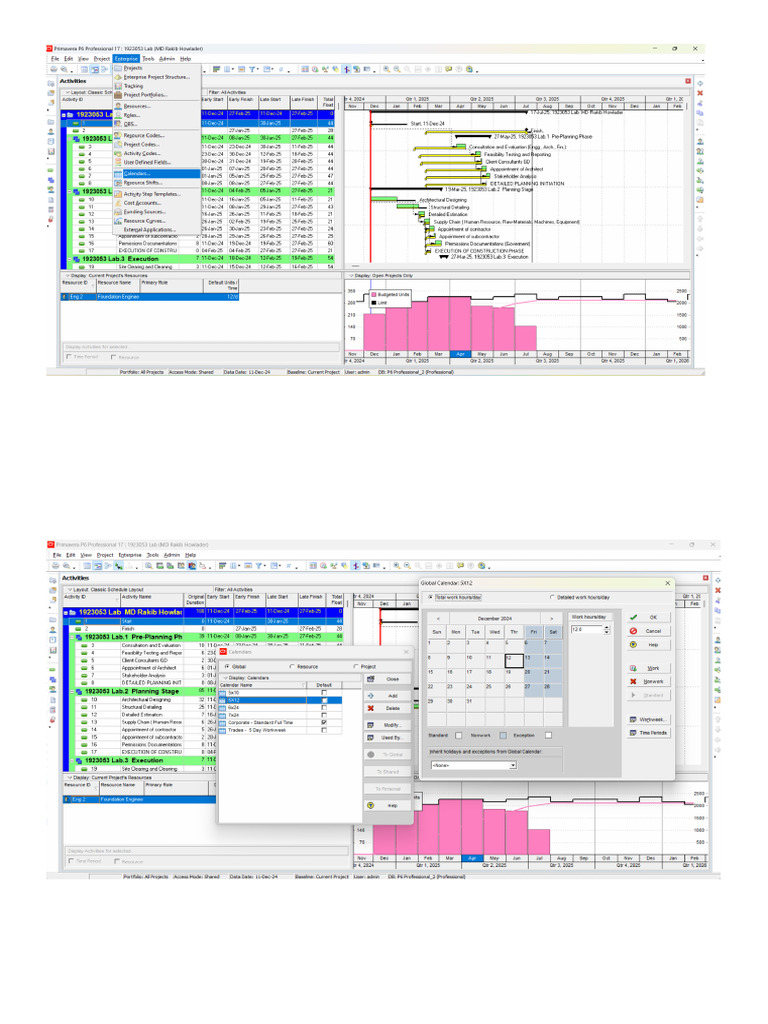
Task: Select Detailed work hours/day radio button
Action: (x=552, y=598)
